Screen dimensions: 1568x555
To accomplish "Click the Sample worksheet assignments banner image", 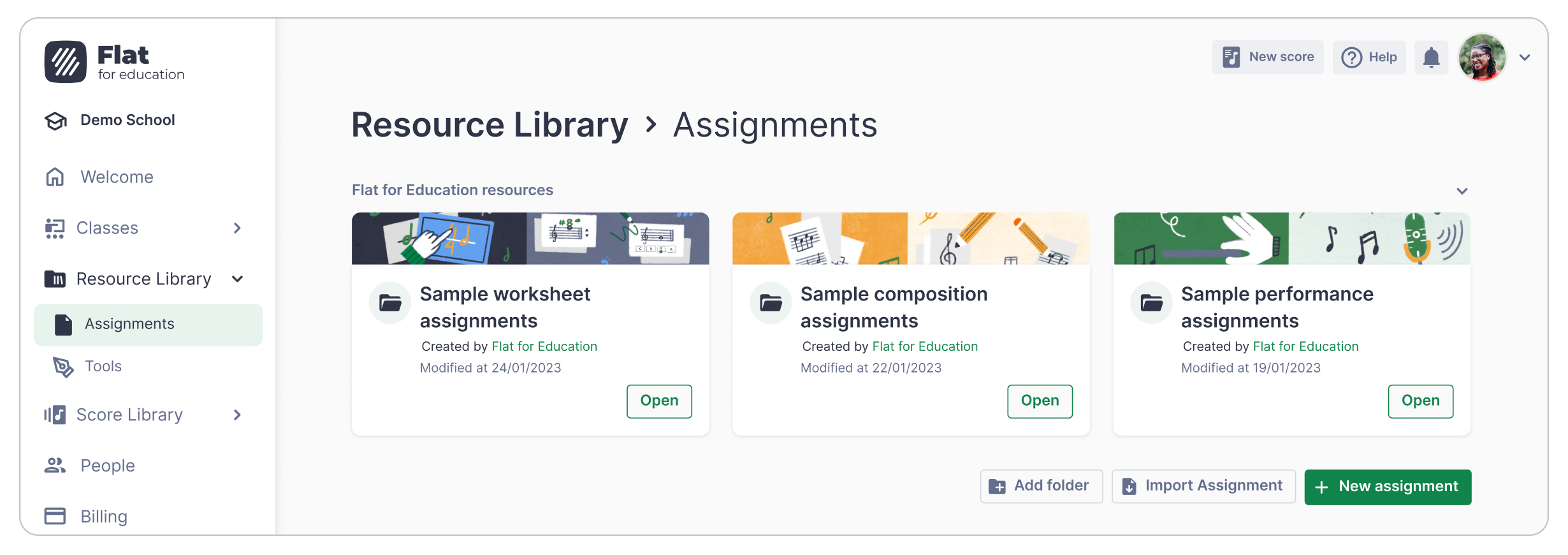I will [x=530, y=239].
